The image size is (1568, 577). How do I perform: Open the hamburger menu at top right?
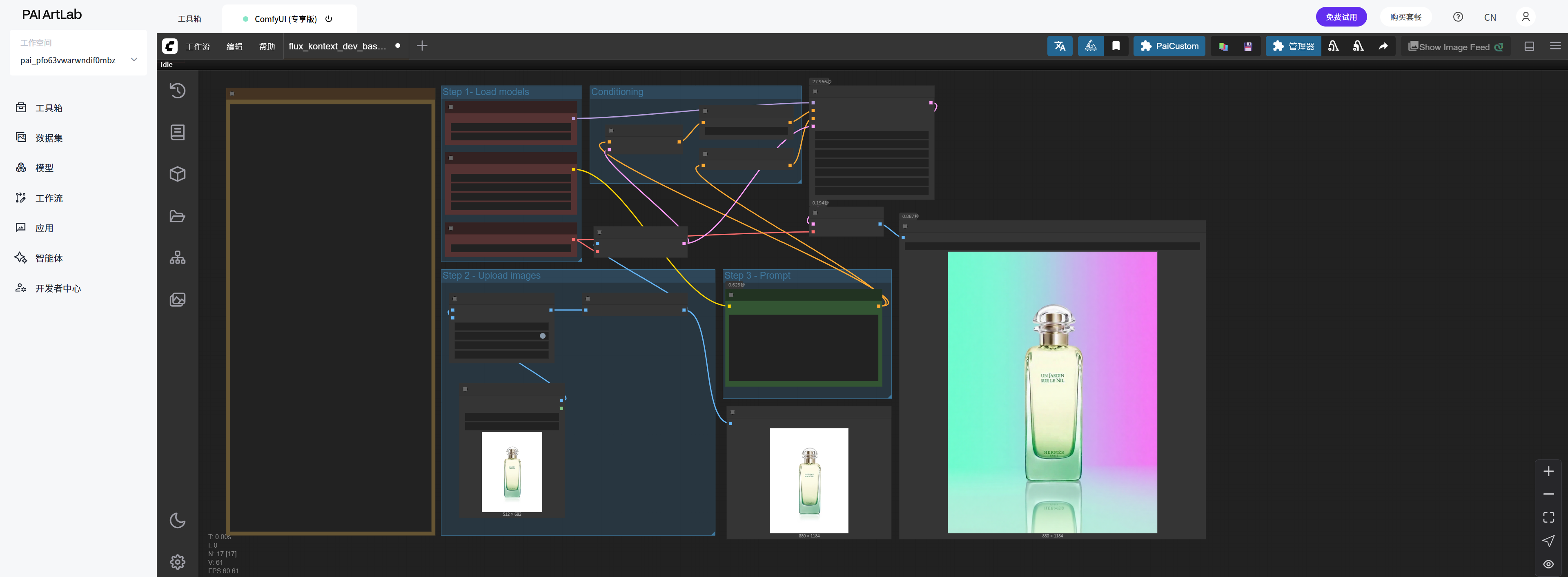point(1555,46)
